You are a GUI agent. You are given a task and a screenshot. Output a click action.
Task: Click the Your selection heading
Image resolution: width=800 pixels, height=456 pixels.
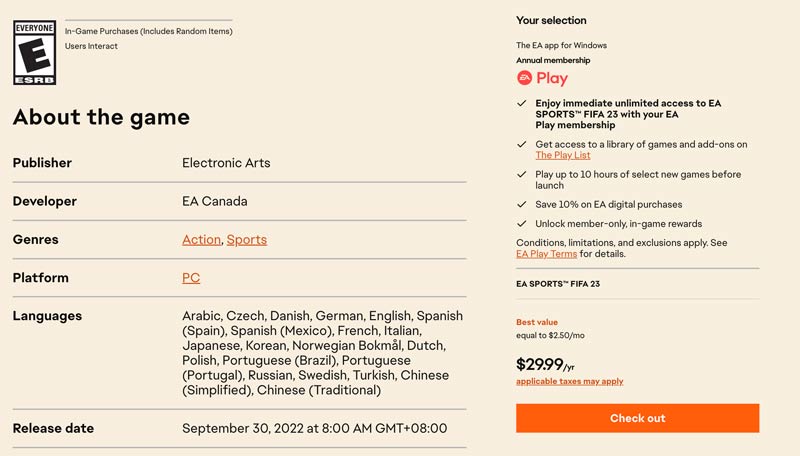[551, 21]
